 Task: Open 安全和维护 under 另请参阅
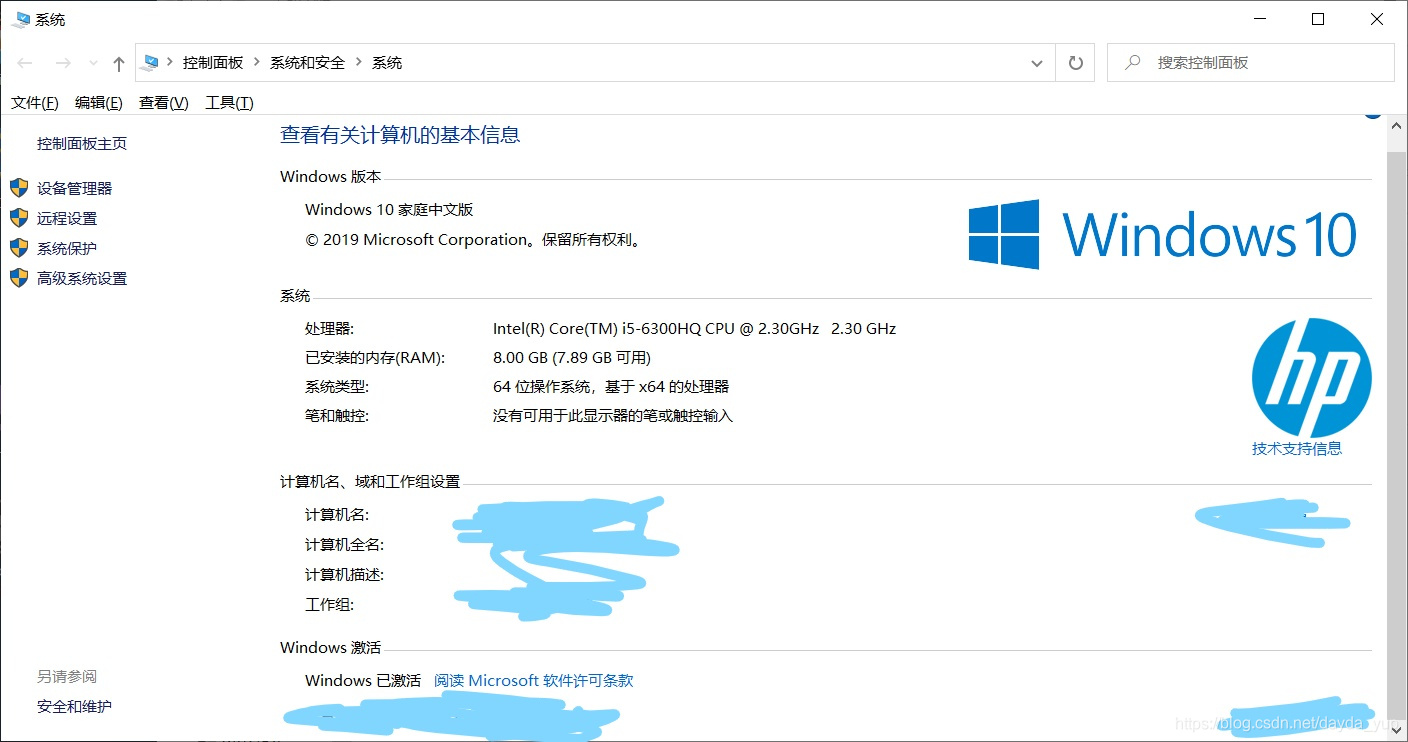(75, 706)
